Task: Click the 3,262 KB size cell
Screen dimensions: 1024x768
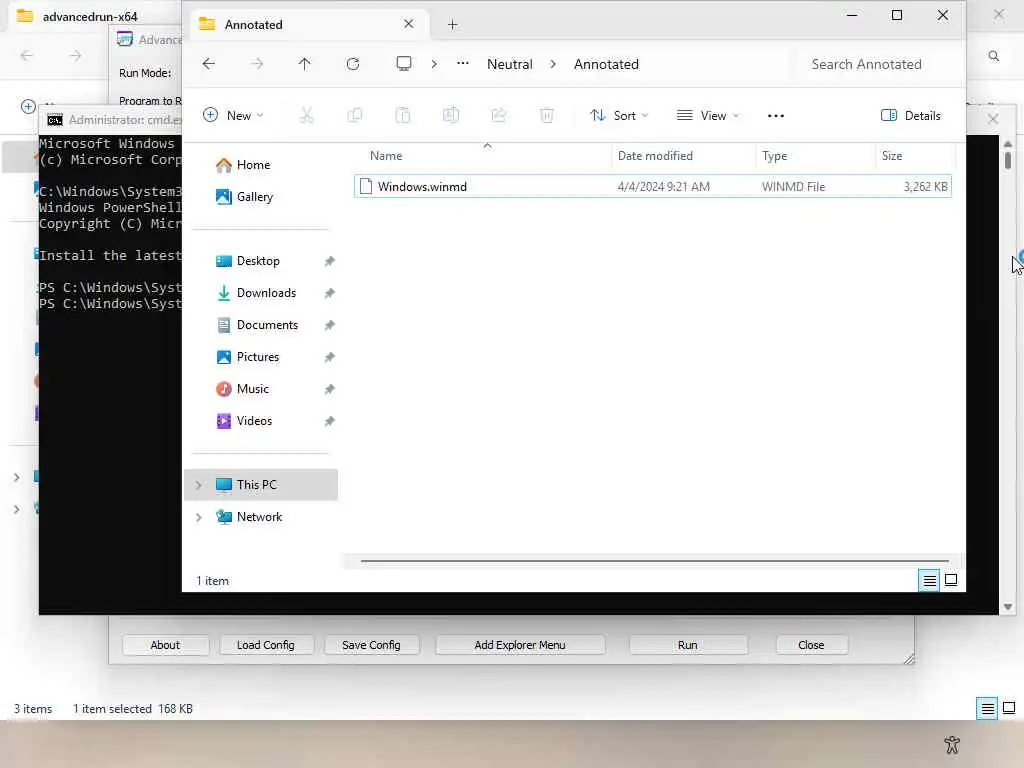Action: (925, 187)
